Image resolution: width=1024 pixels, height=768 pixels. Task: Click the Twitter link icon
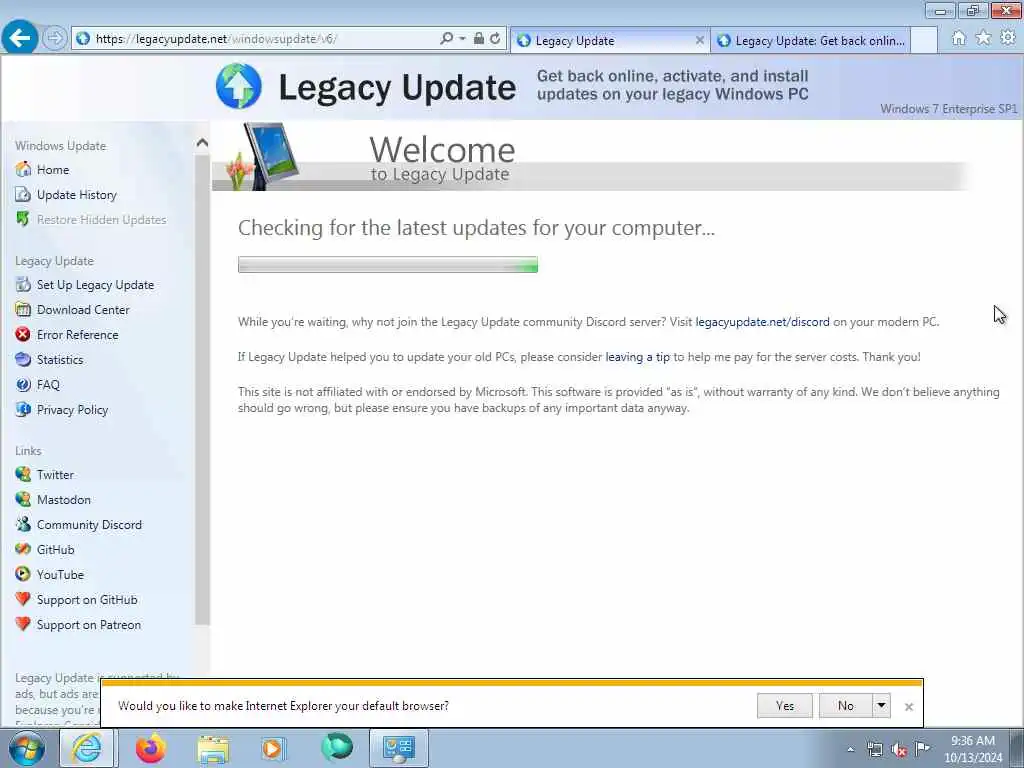click(23, 475)
